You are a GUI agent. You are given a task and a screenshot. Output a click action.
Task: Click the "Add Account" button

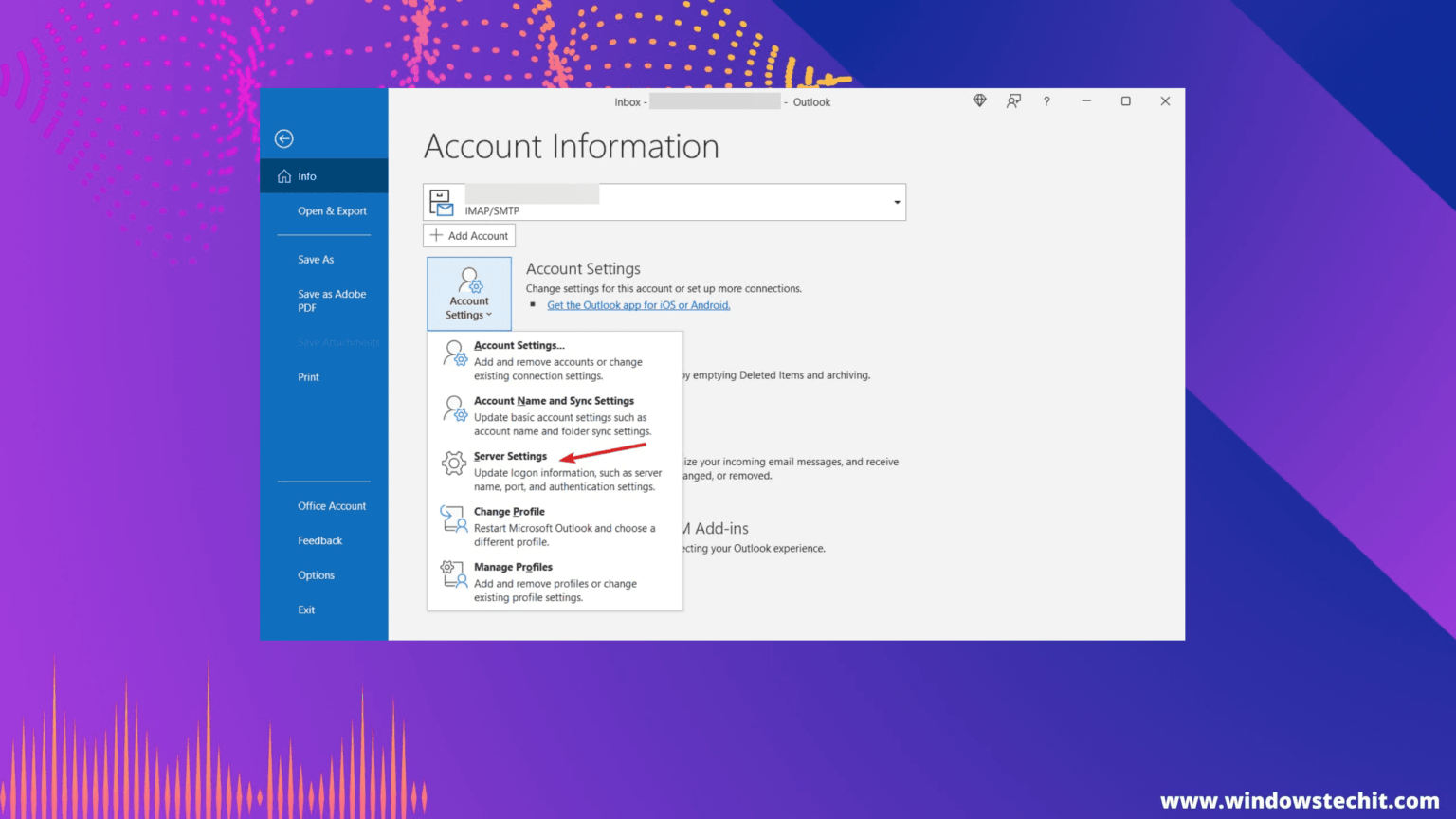(x=468, y=235)
